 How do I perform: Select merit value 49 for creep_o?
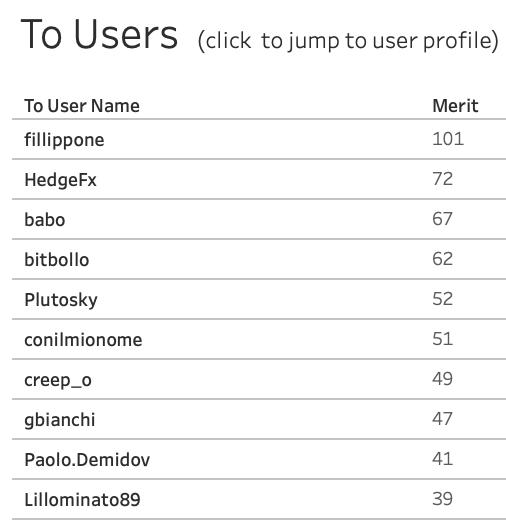[442, 379]
